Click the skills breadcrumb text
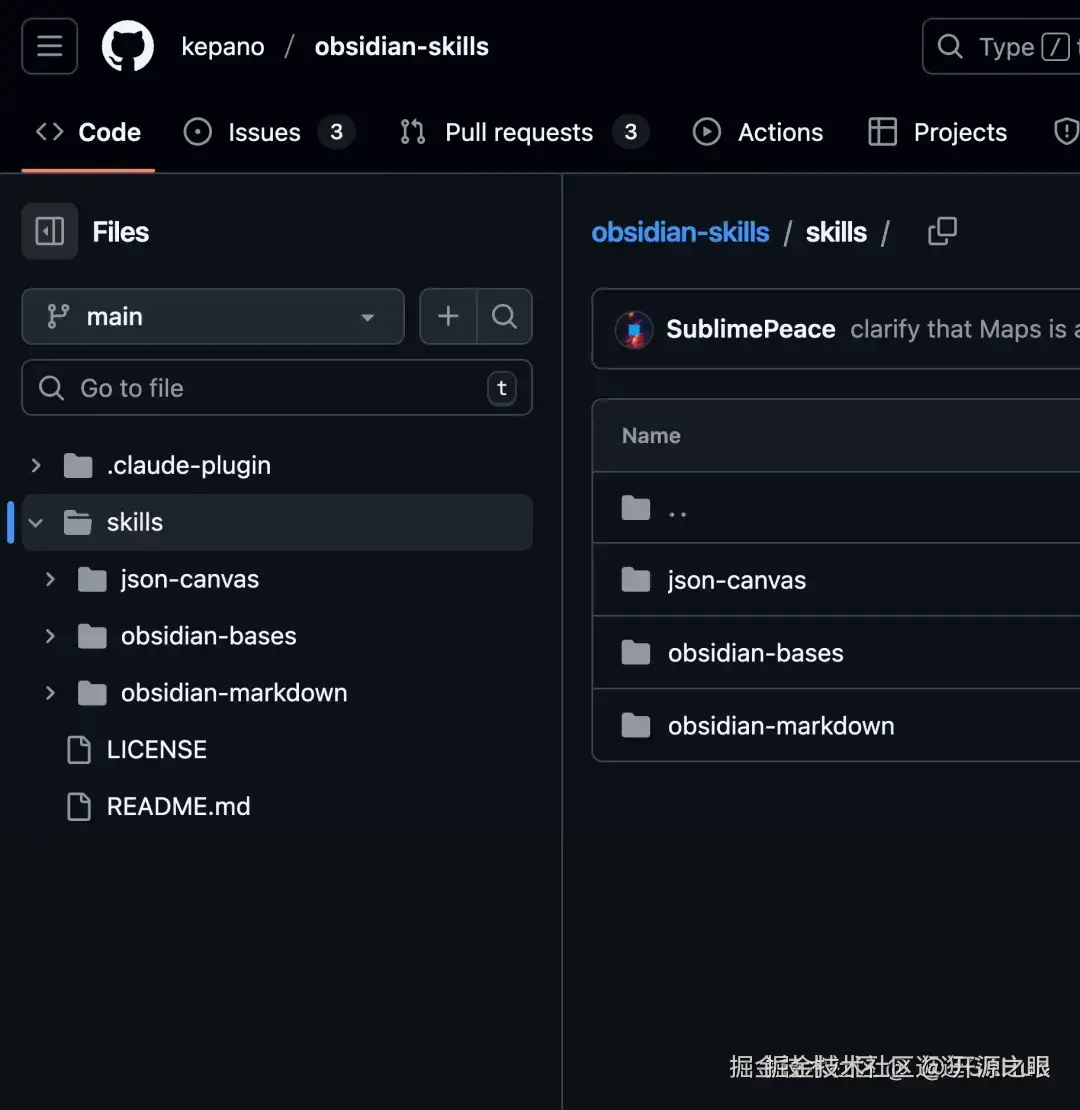 coord(836,232)
